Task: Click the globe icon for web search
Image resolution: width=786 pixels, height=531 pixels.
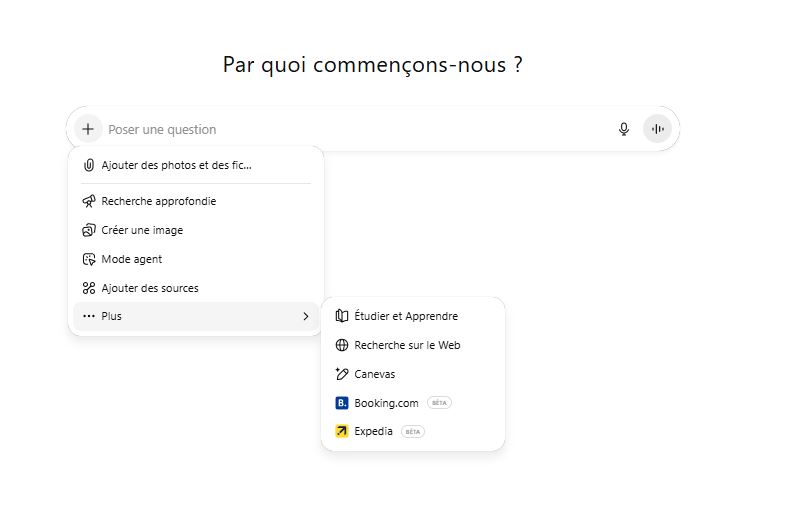Action: point(342,345)
